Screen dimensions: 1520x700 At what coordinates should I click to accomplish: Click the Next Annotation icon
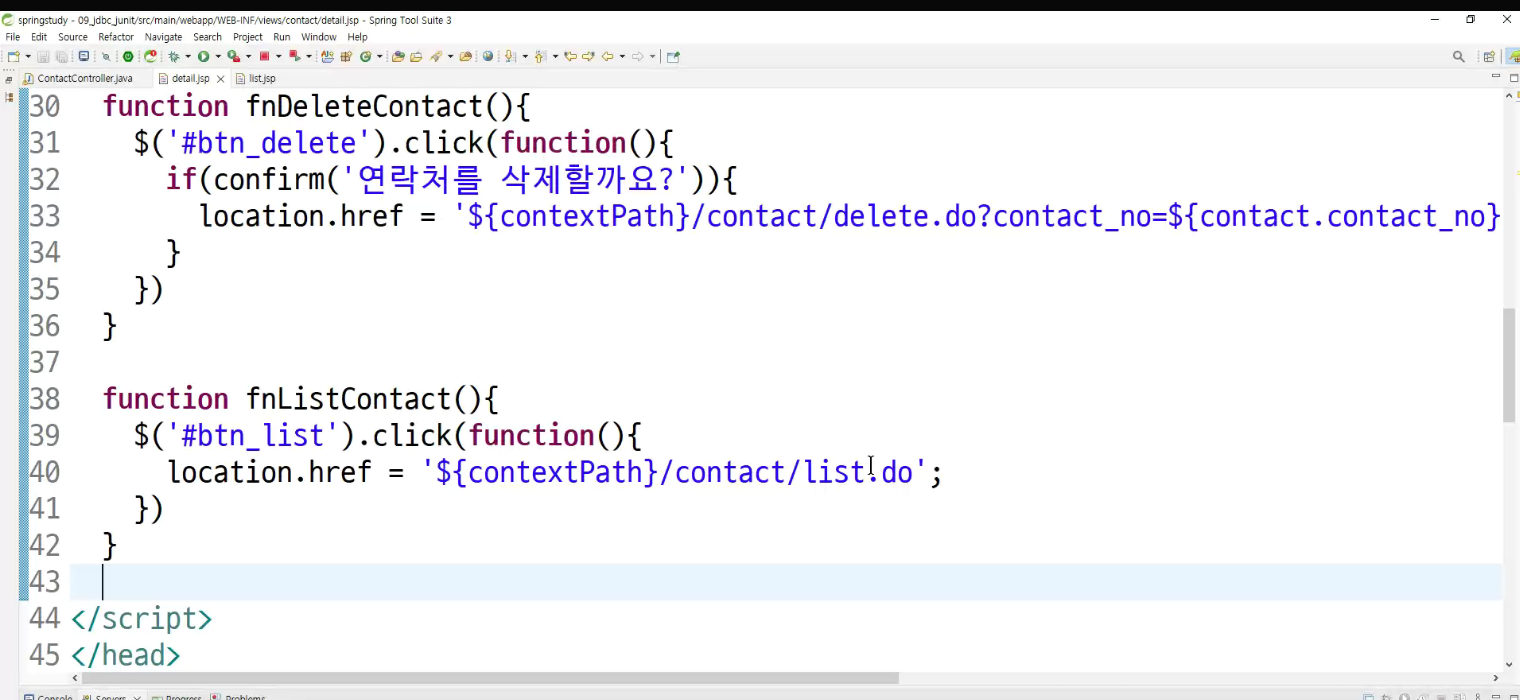(509, 57)
